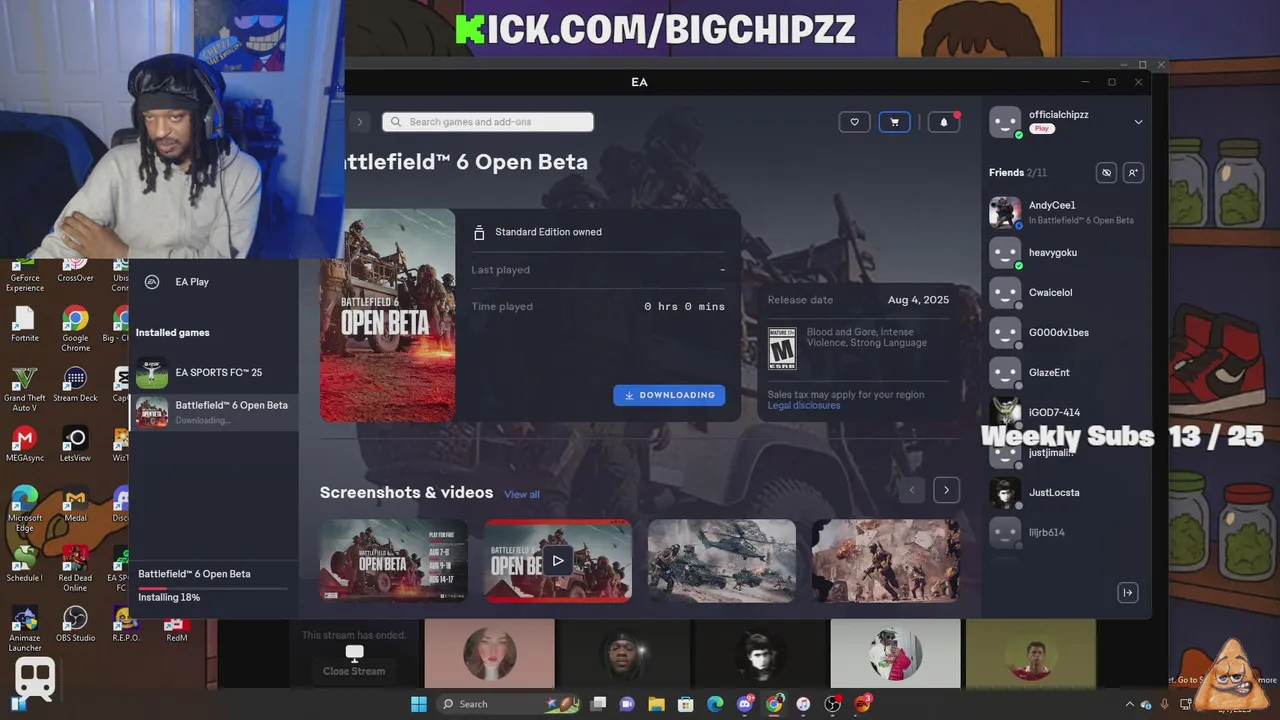Viewport: 1280px width, 720px height.
Task: Select friend G000dv1bes
Action: 1066,333
